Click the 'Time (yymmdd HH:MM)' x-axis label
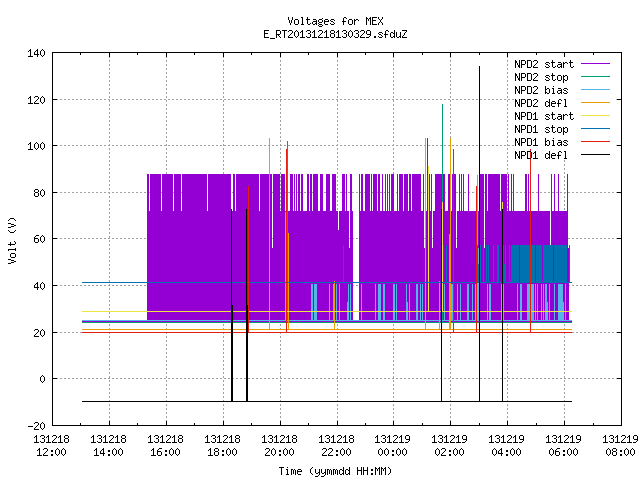The width and height of the screenshot is (640, 480). pos(335,471)
